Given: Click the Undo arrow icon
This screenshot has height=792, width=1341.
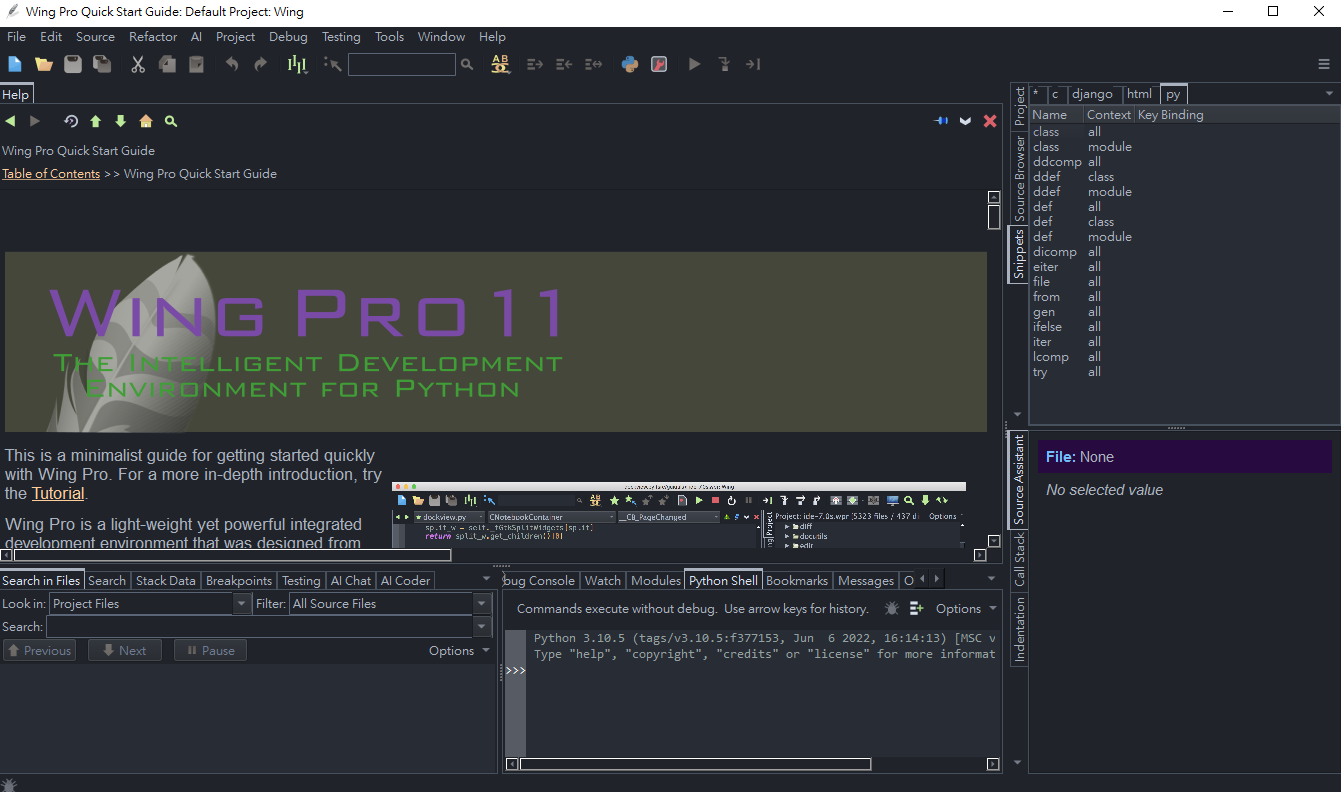Looking at the screenshot, I should pos(232,64).
